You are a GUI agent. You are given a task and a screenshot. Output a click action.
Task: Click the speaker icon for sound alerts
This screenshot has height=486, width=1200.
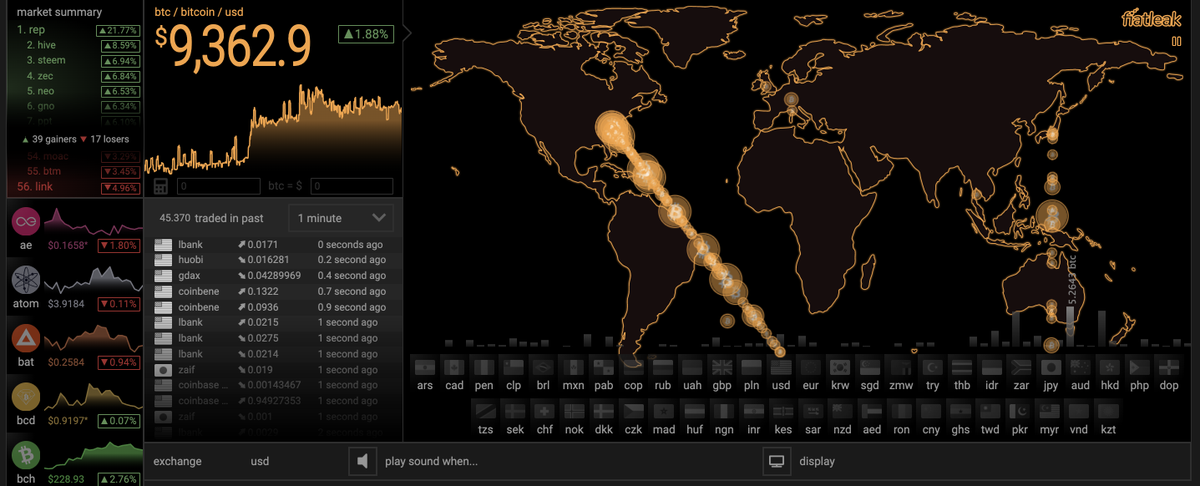click(362, 461)
